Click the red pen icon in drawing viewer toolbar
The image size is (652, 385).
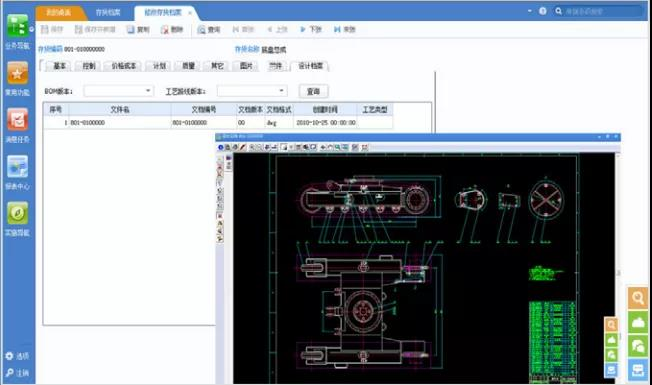pos(242,147)
